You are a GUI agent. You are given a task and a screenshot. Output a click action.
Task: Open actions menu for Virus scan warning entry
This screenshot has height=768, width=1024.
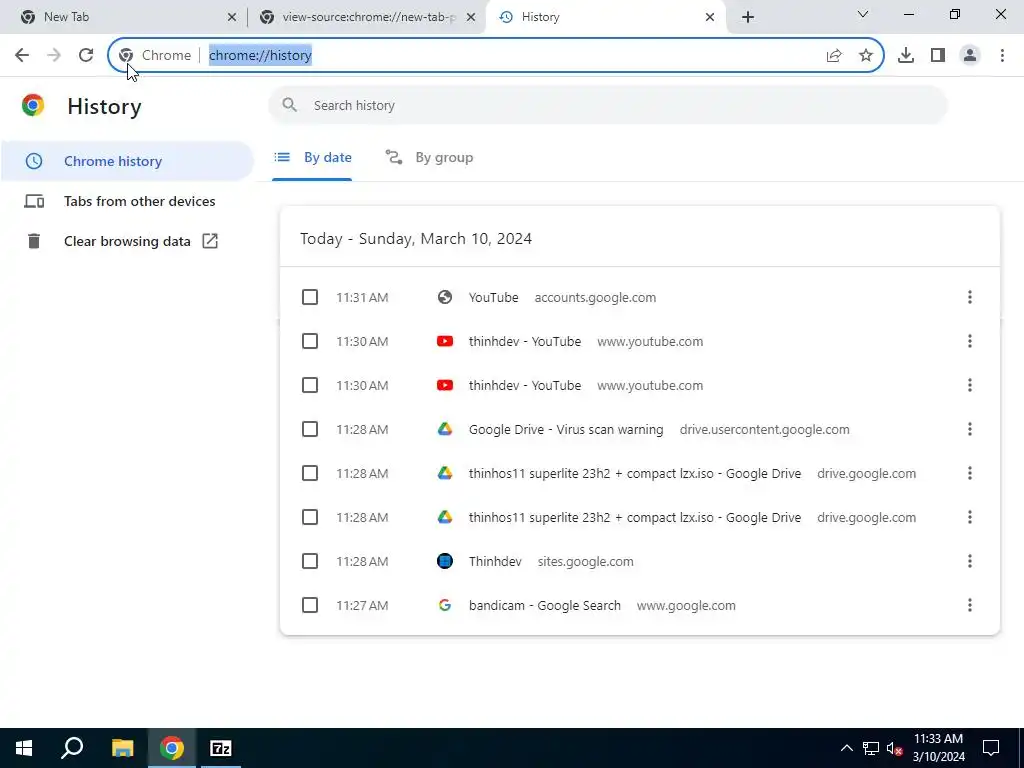970,429
